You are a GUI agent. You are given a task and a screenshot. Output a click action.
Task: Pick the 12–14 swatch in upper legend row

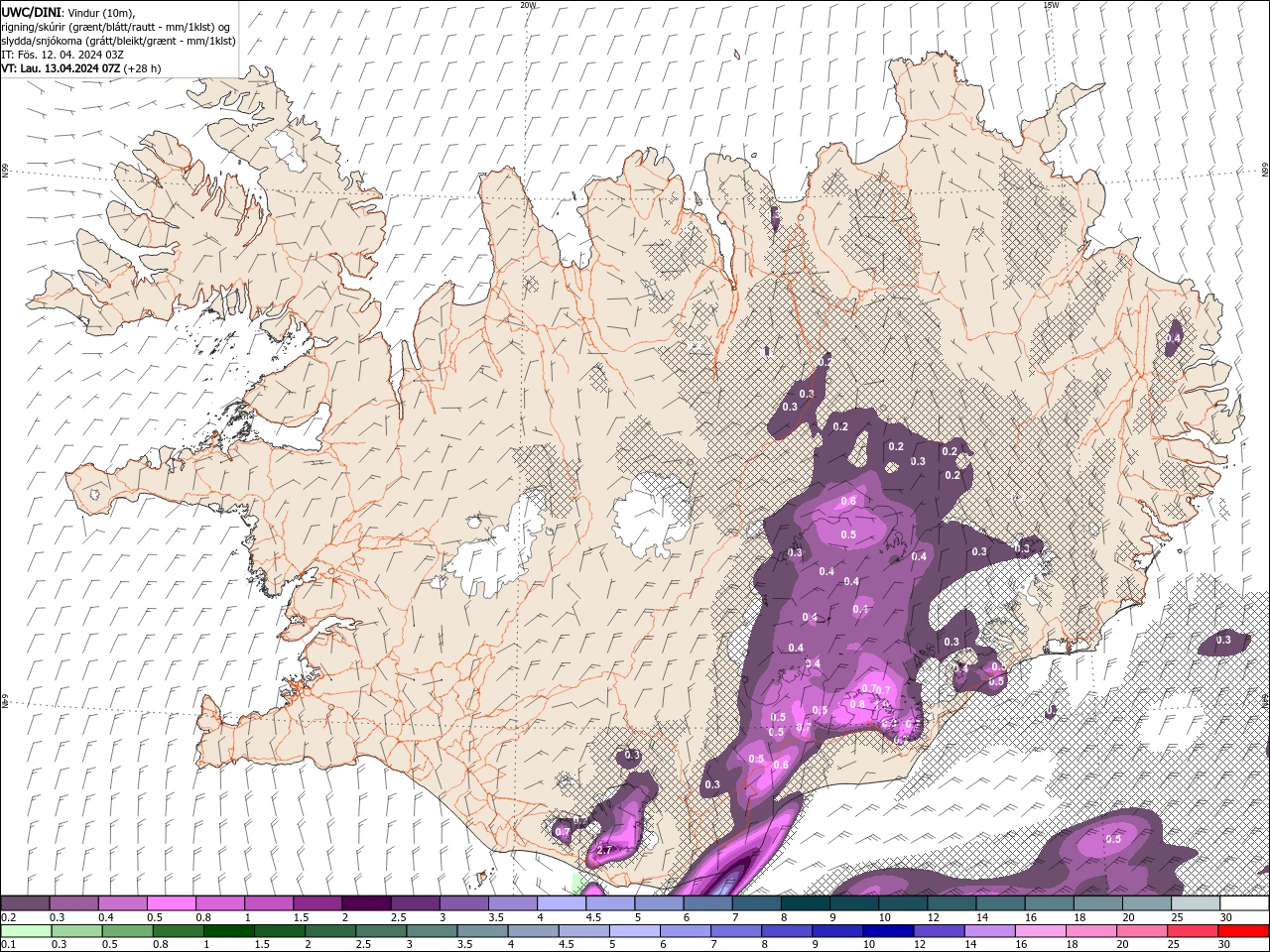[952, 903]
